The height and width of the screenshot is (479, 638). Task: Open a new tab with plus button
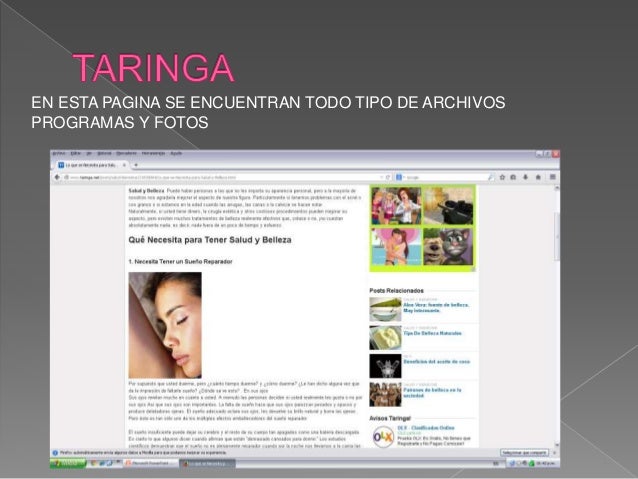[136, 165]
